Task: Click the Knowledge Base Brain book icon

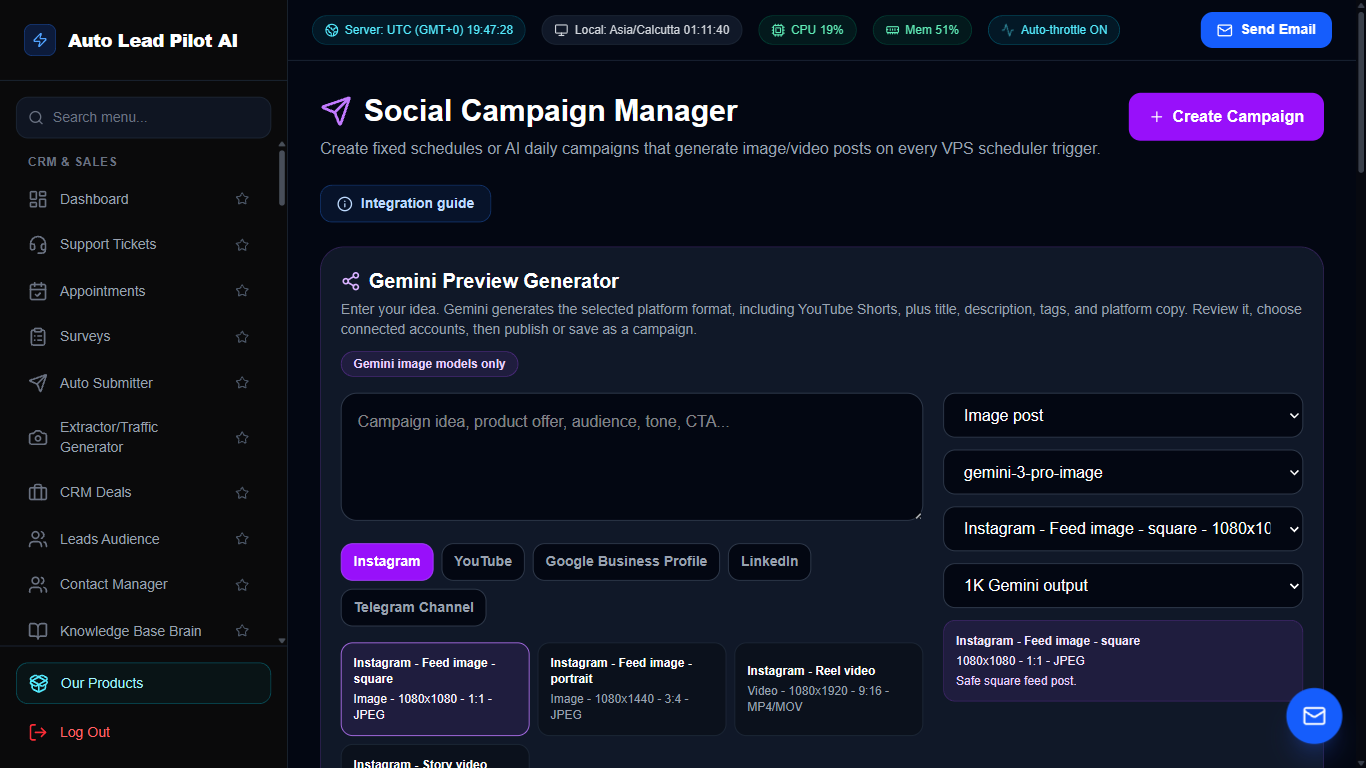Action: (38, 631)
